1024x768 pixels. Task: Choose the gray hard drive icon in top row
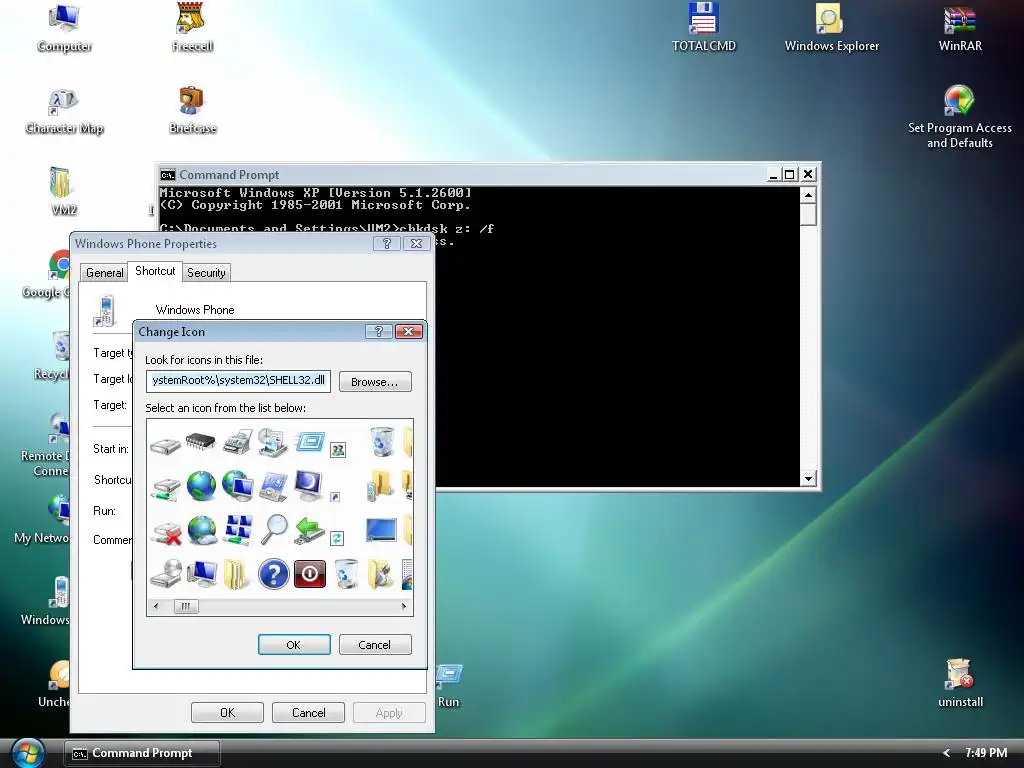coord(165,447)
